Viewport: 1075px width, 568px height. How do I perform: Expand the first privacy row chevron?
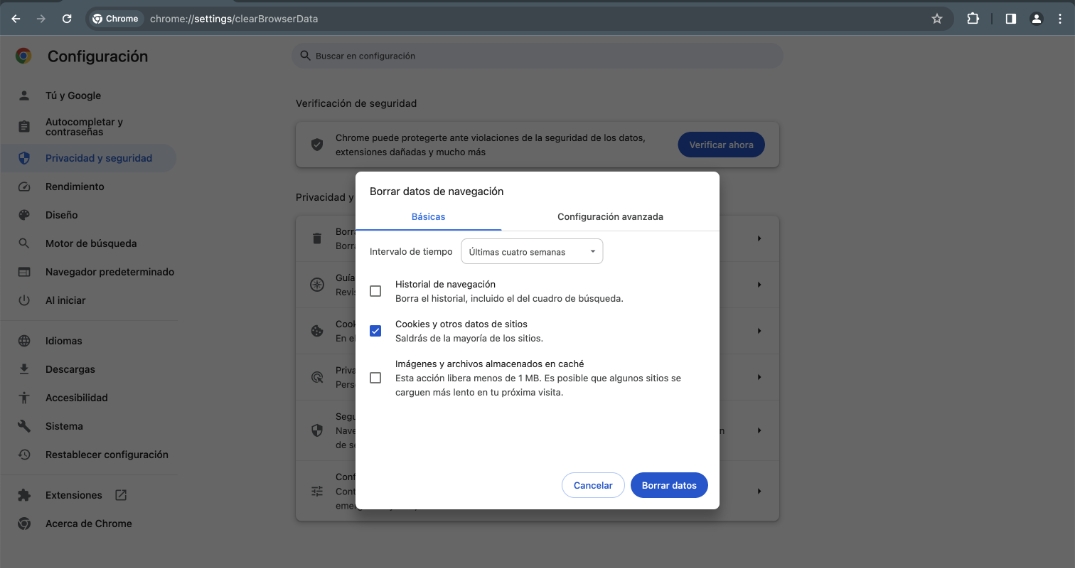tap(759, 239)
